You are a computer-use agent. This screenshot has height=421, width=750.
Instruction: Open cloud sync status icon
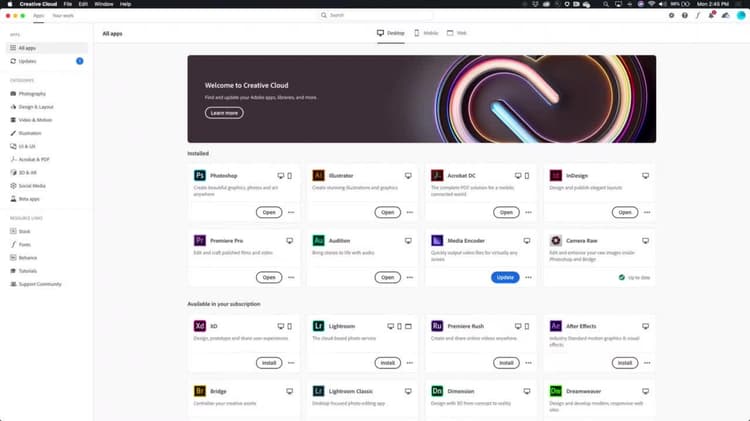click(726, 15)
